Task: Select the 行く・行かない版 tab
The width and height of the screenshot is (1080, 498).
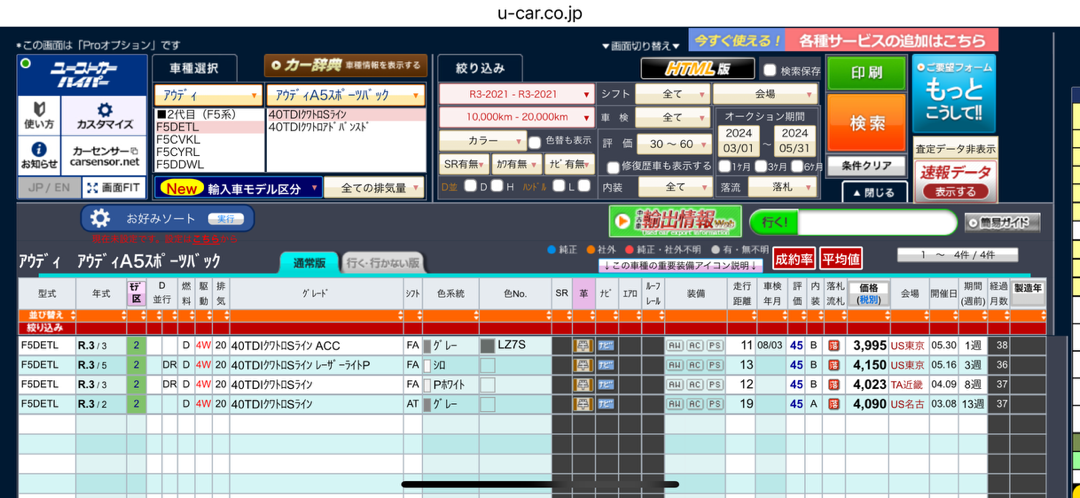Action: (384, 262)
